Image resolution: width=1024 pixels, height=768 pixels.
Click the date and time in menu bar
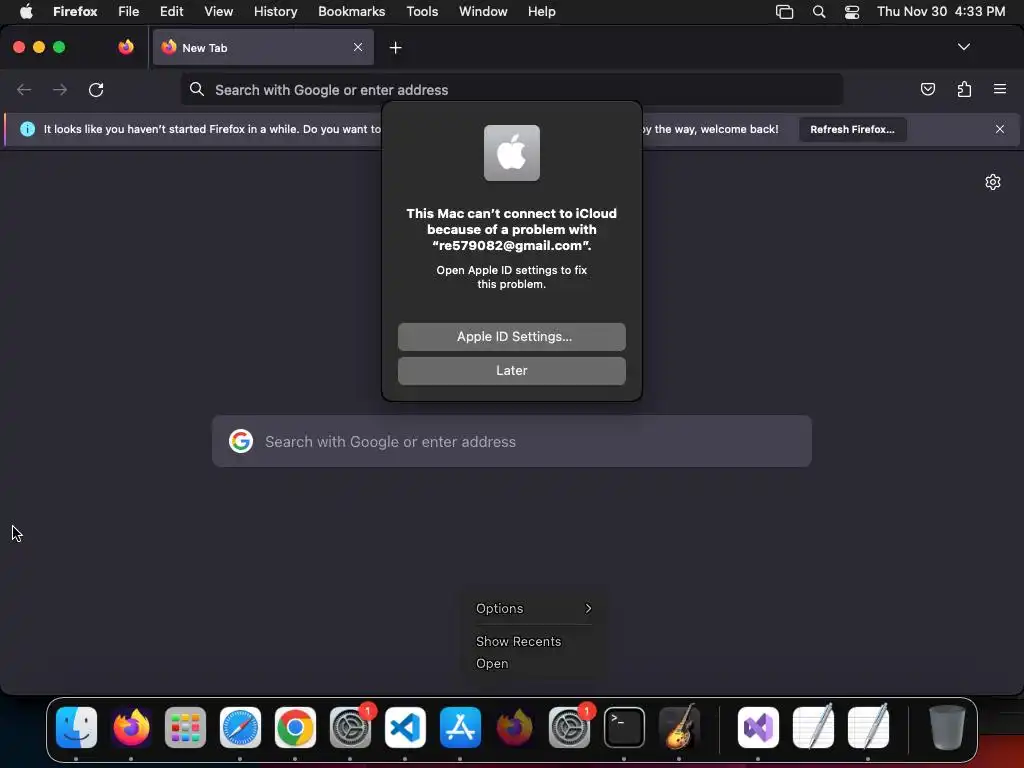point(941,12)
